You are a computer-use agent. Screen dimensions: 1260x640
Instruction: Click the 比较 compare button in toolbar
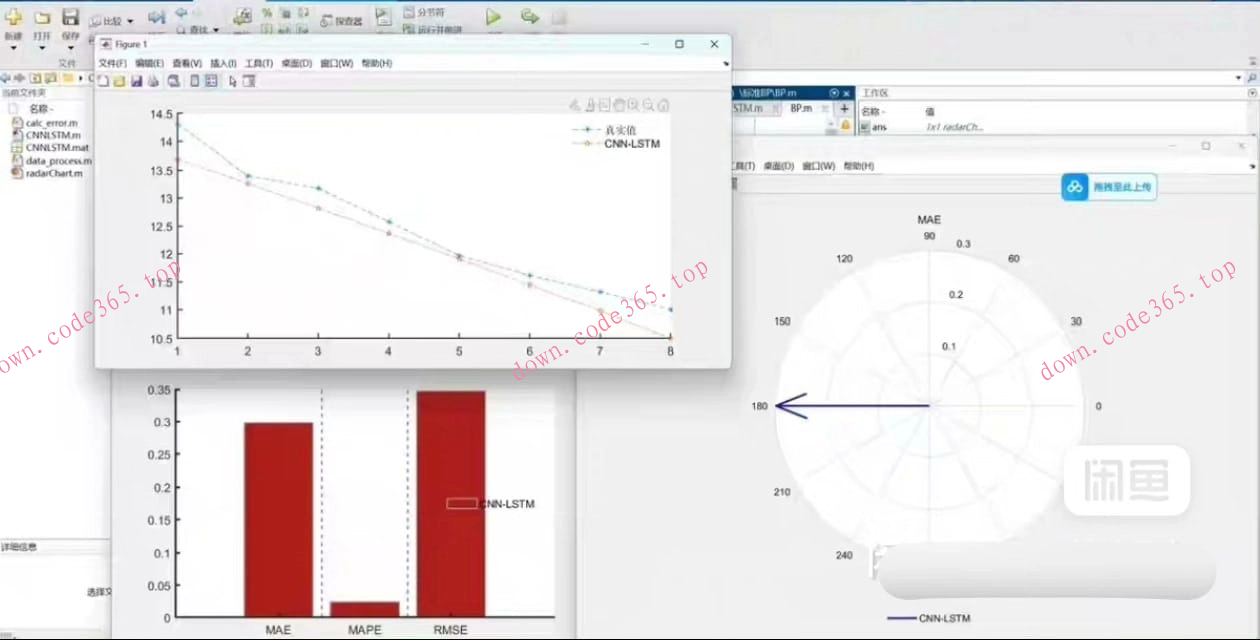click(x=105, y=21)
